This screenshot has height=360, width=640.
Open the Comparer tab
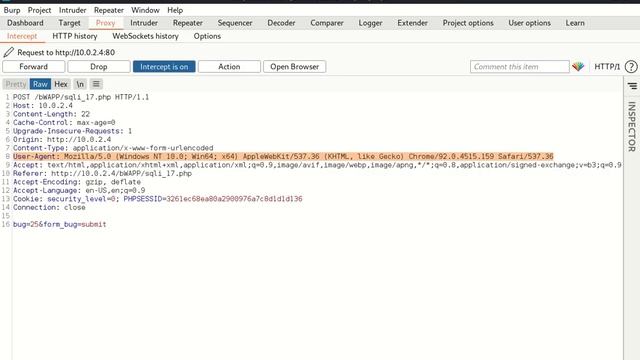pyautogui.click(x=327, y=23)
